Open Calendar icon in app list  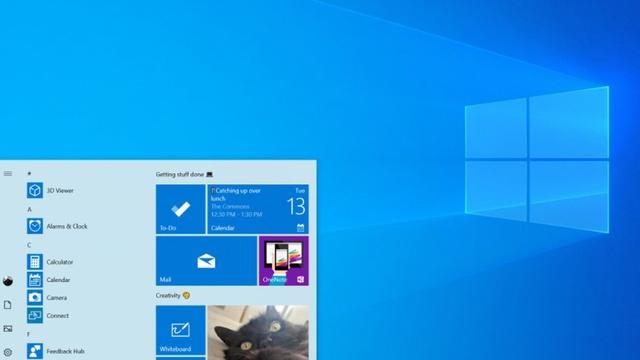tap(35, 280)
